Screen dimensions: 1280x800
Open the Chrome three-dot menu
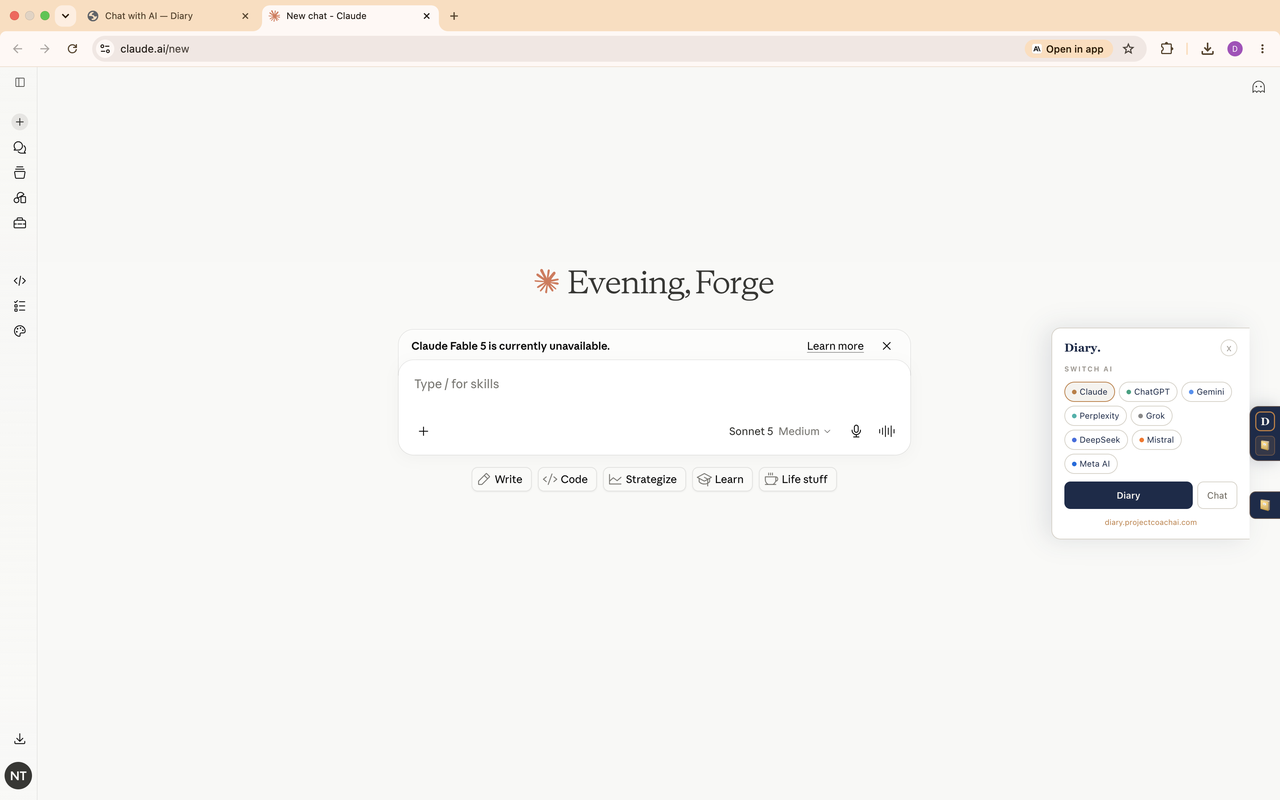[x=1262, y=48]
